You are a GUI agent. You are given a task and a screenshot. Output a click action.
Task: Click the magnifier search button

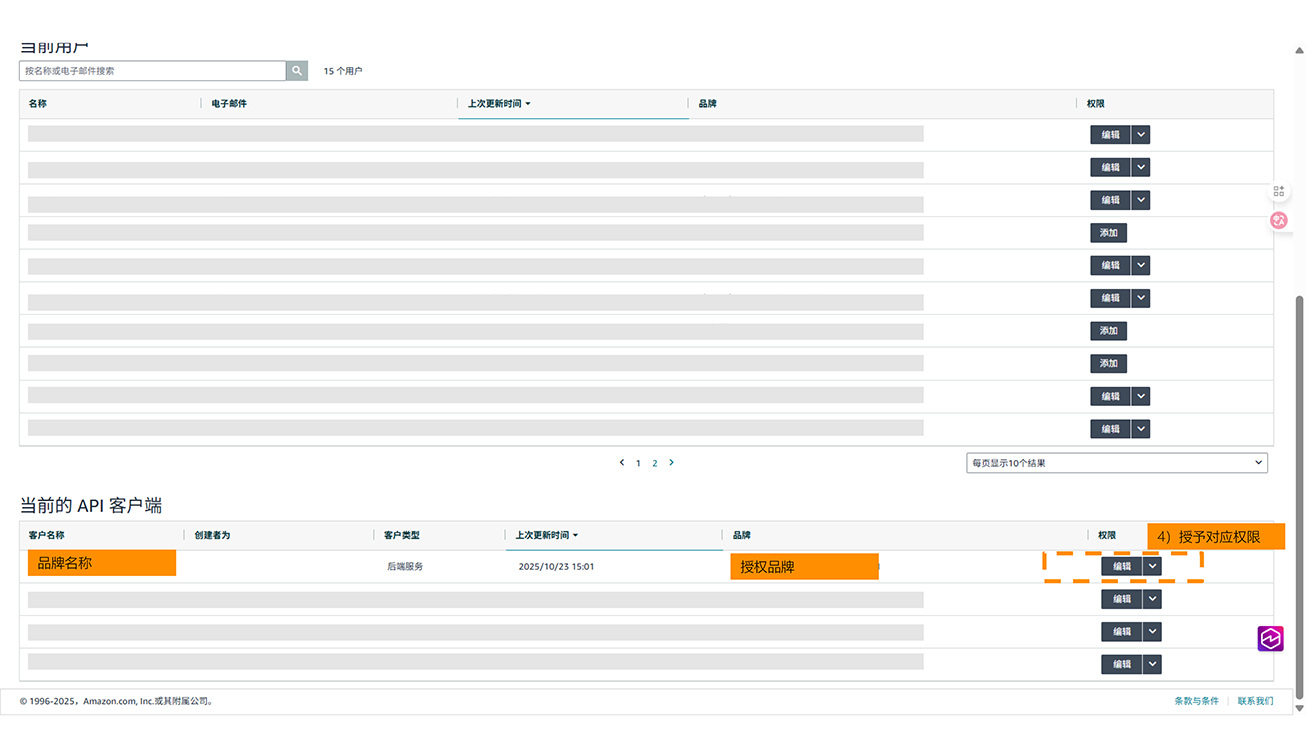click(x=297, y=71)
